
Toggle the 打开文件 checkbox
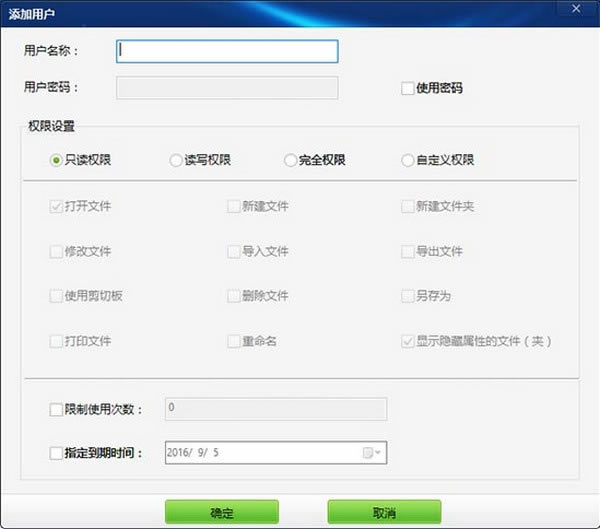pyautogui.click(x=56, y=207)
